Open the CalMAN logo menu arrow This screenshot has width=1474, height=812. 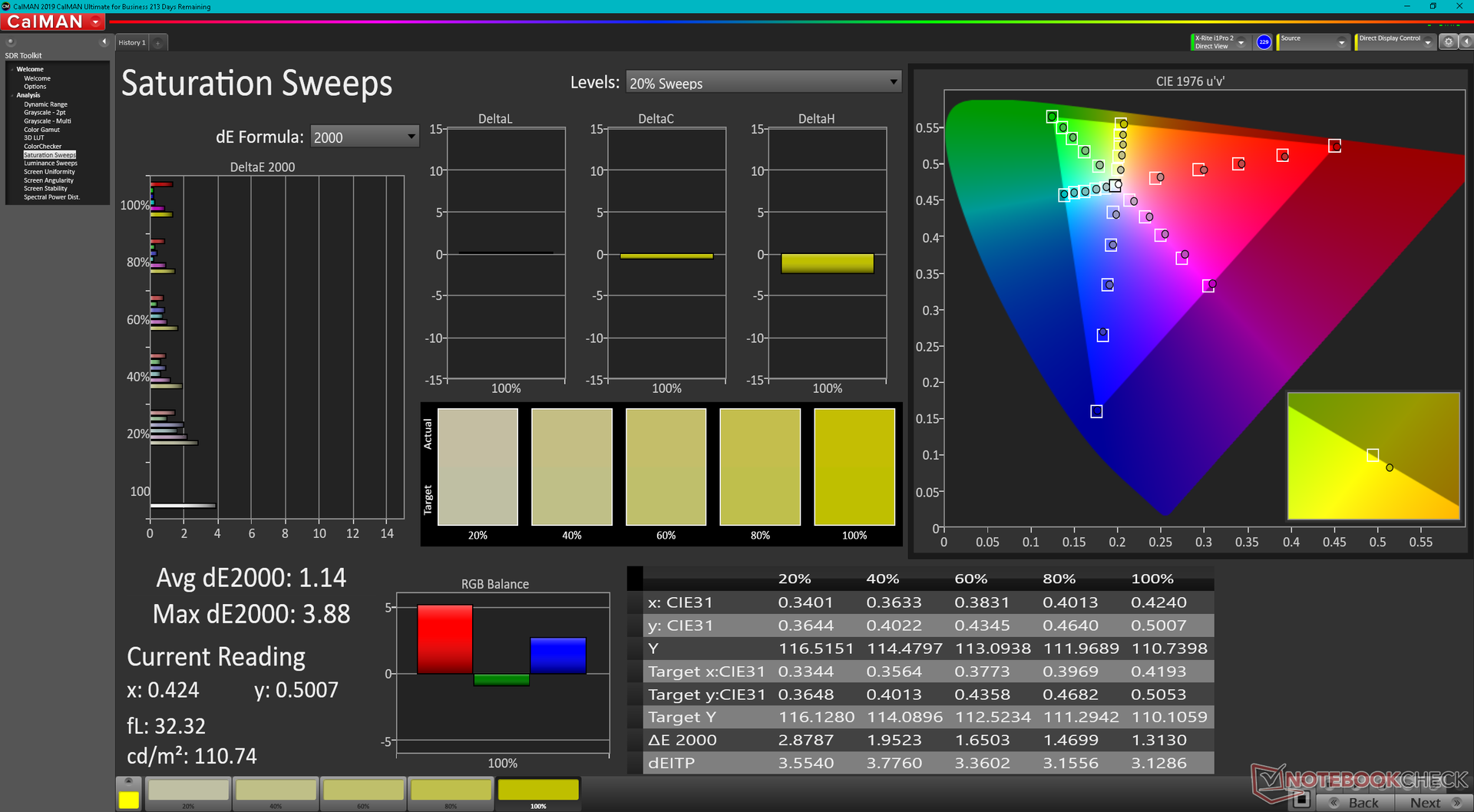(95, 22)
